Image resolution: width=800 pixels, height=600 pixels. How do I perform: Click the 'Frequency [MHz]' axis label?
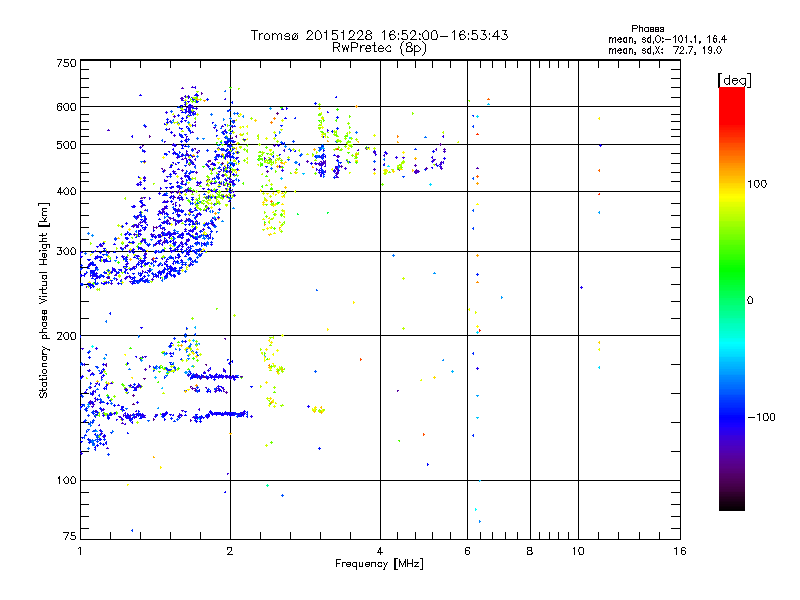coord(379,564)
